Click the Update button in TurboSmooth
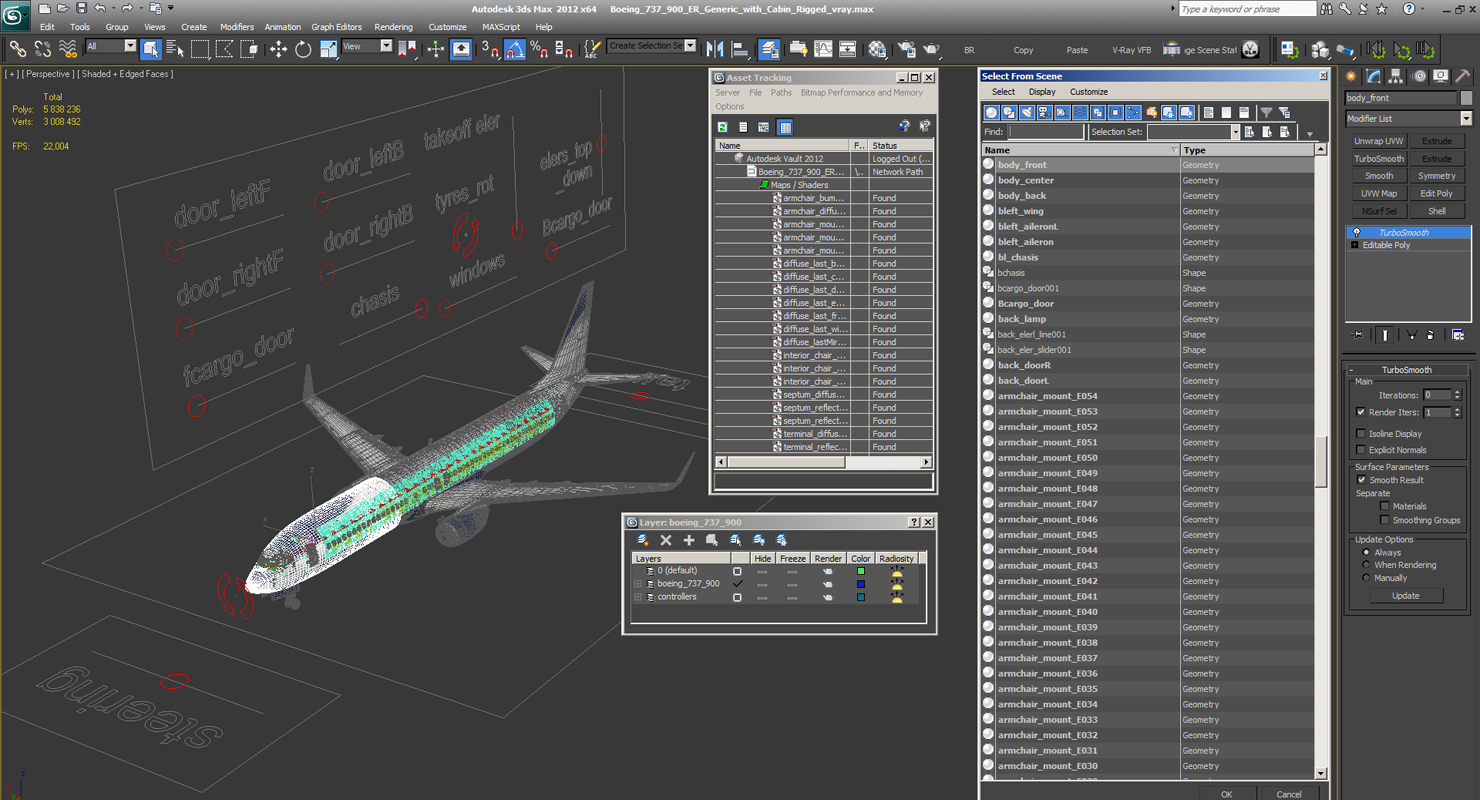The width and height of the screenshot is (1480, 800). point(1405,595)
